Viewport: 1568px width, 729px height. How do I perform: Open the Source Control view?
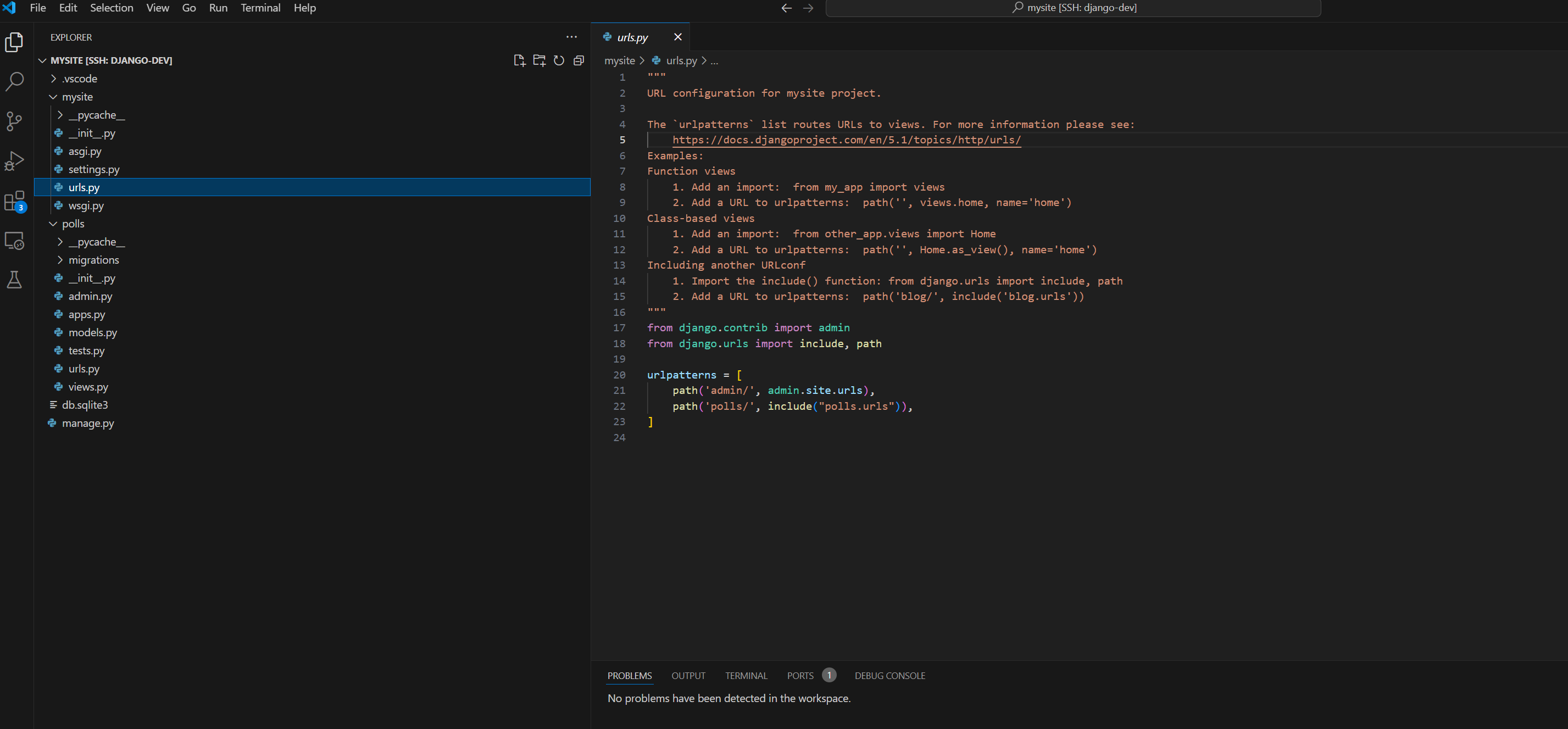point(14,121)
